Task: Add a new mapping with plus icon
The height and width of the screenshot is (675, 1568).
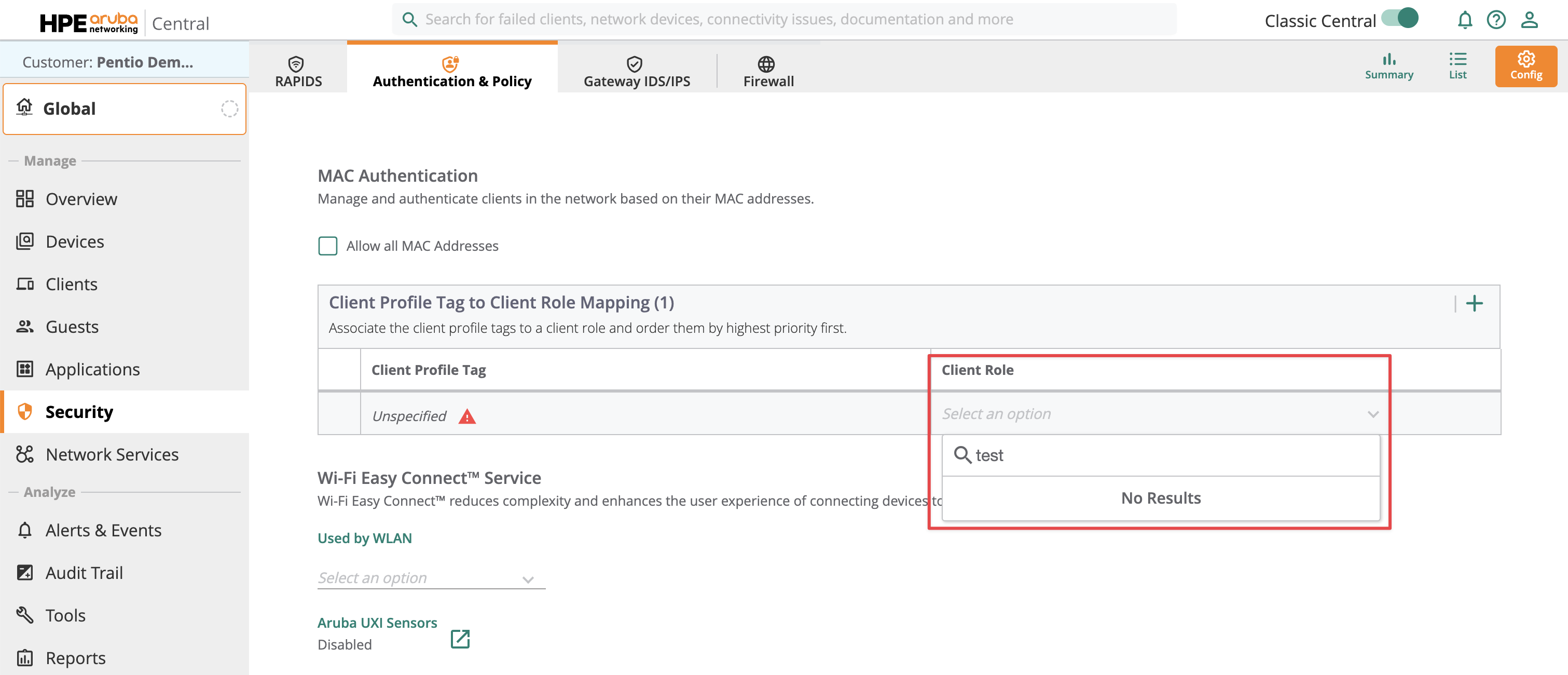Action: (x=1474, y=303)
